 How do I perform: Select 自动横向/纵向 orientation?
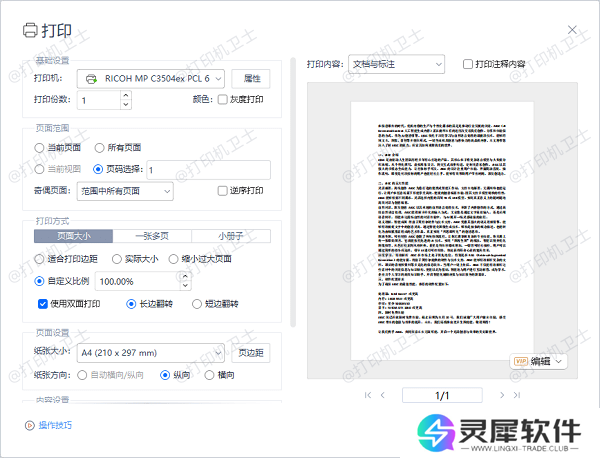[x=82, y=375]
